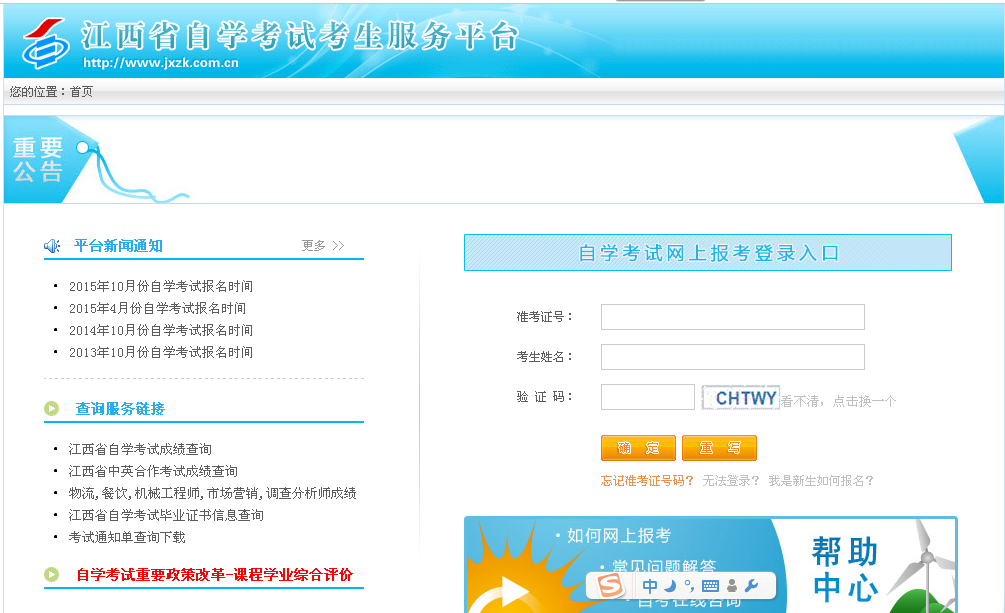Click the 江西省自学考试考生服务平台 title
Viewport: 1005px width, 613px height.
[299, 36]
